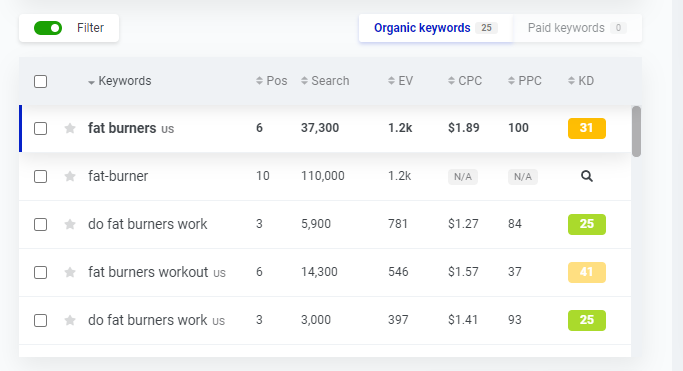Check the select-all checkbox in header
Image resolution: width=683 pixels, height=371 pixels.
(41, 81)
